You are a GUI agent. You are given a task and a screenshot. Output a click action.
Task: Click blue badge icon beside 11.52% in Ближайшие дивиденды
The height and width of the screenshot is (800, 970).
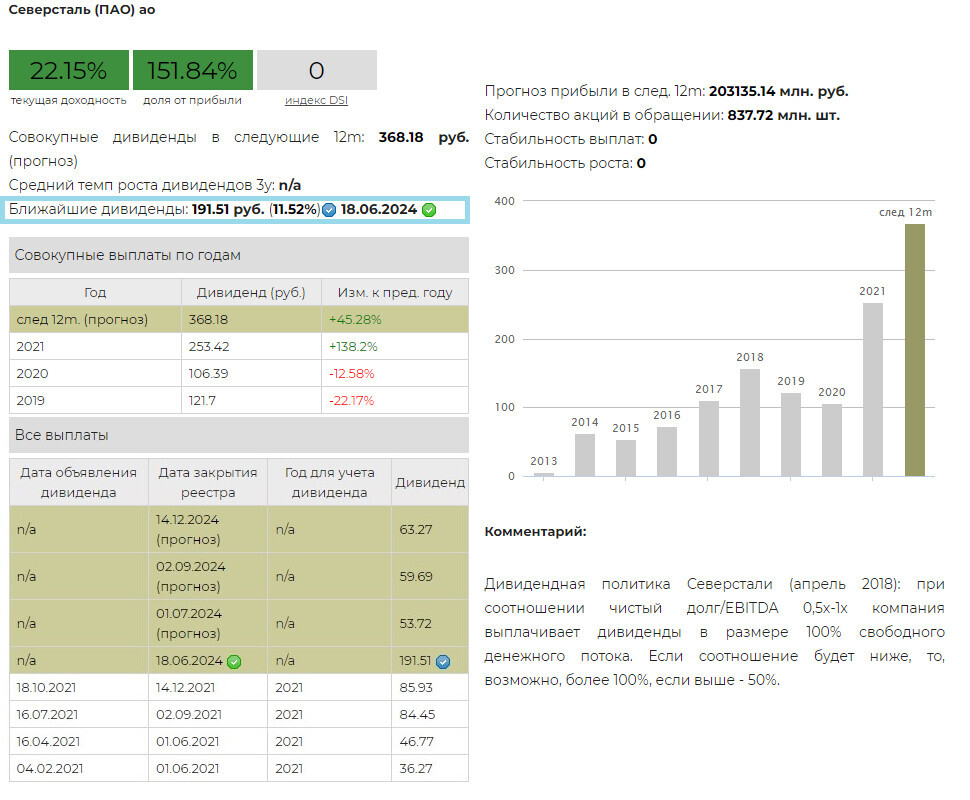(329, 210)
